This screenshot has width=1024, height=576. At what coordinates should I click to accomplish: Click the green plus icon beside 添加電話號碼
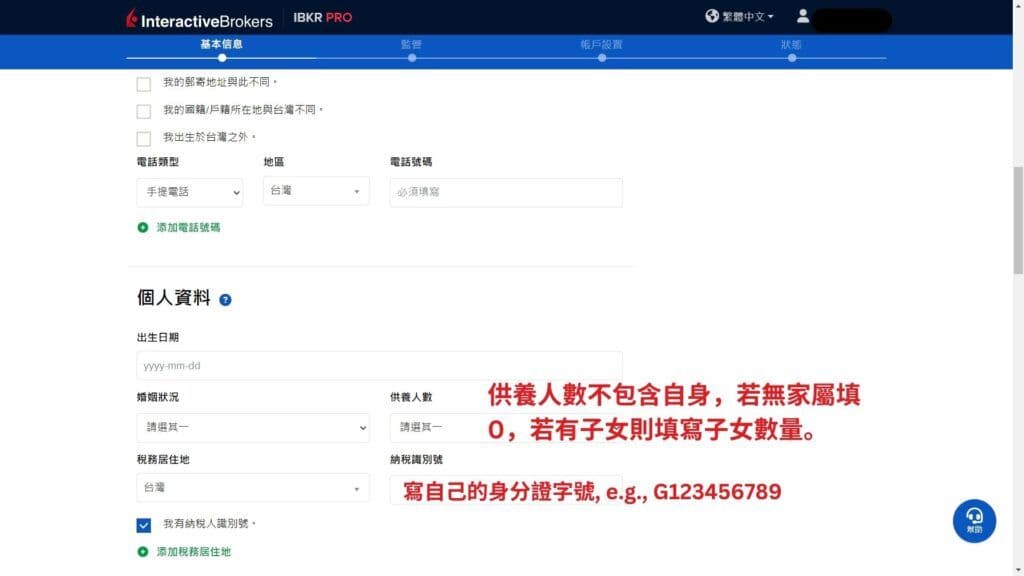click(x=140, y=228)
